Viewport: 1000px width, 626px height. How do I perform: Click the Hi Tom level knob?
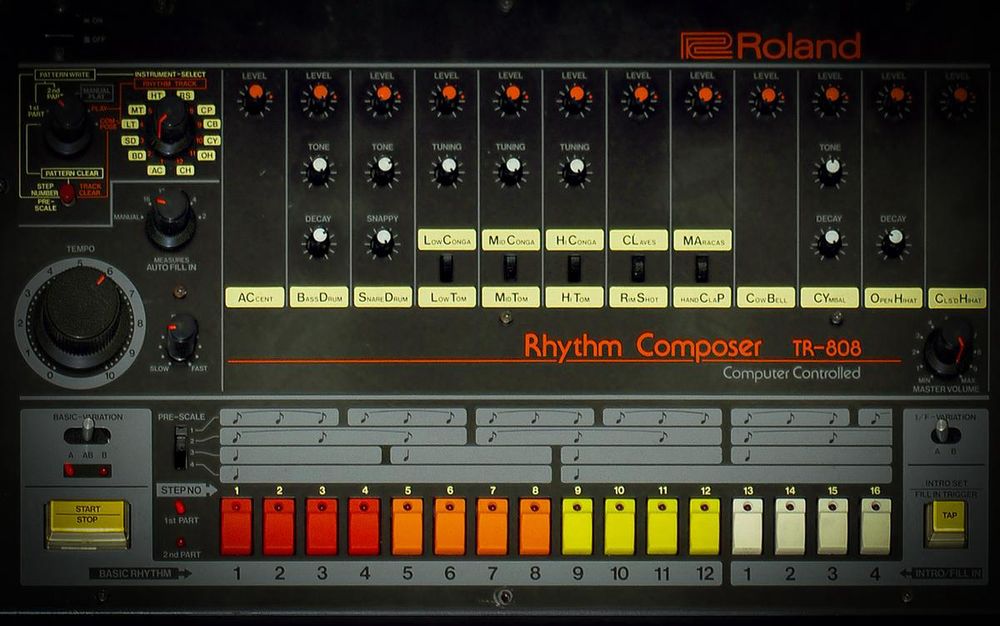[x=575, y=99]
